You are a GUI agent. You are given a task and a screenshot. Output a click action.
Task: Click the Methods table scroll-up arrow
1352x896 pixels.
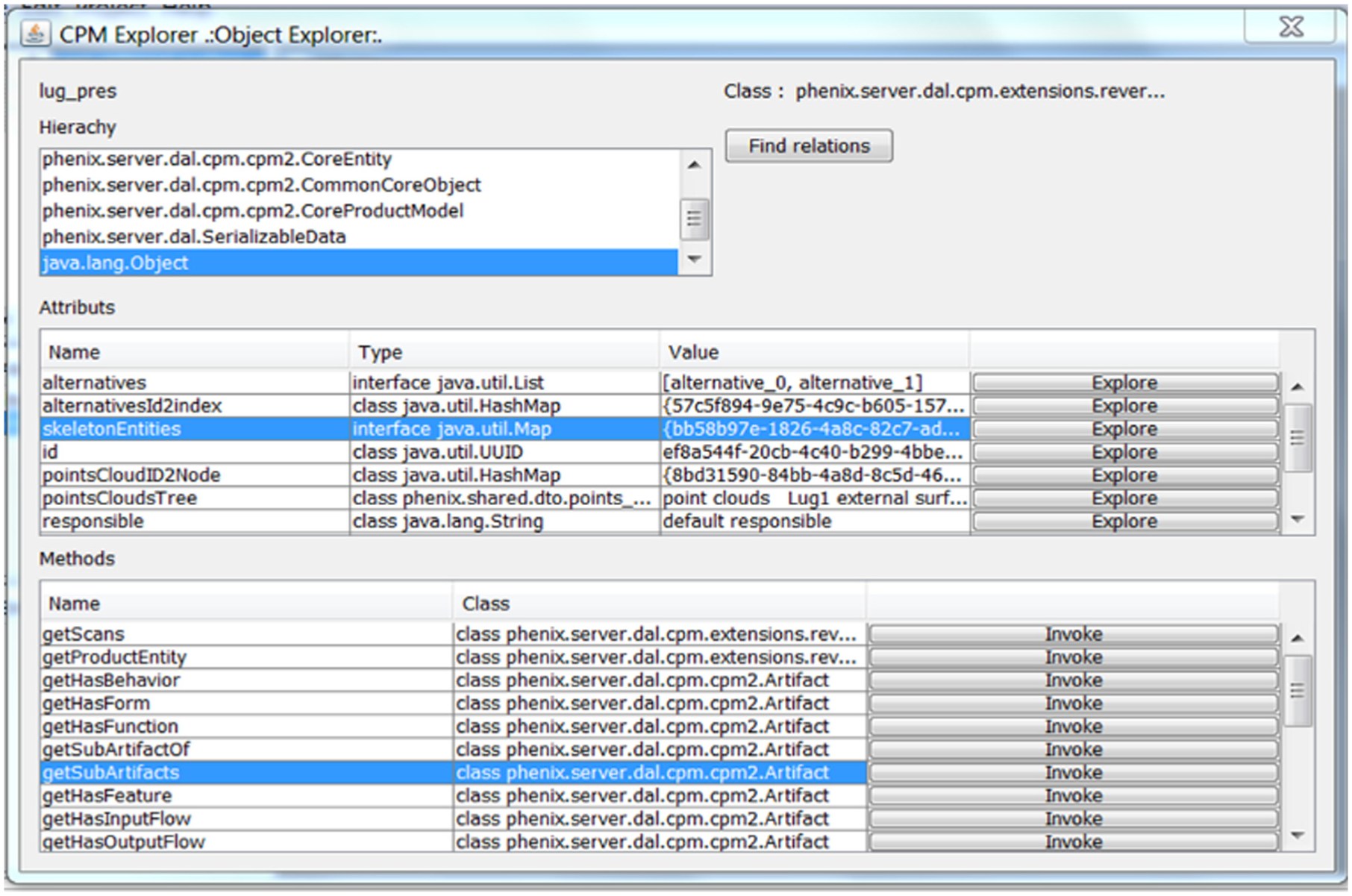point(1298,638)
